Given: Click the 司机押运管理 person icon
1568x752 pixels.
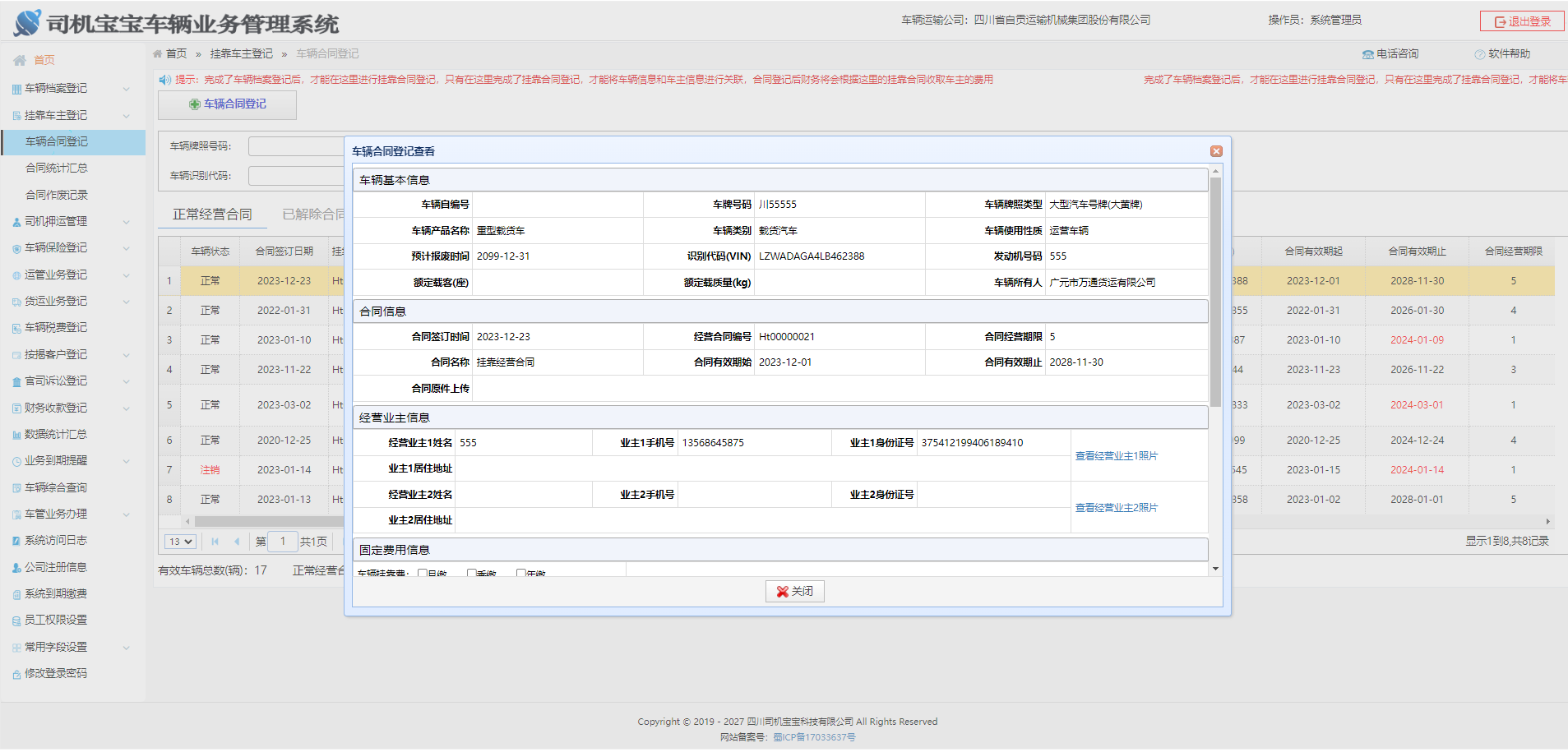Looking at the screenshot, I should point(16,222).
